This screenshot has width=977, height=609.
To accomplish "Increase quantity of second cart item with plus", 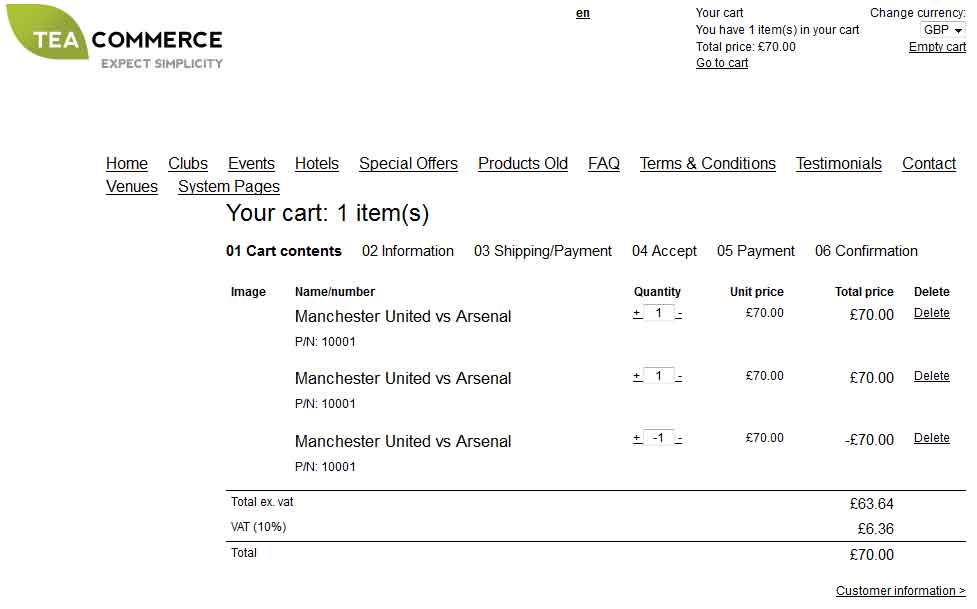I will click(x=637, y=376).
